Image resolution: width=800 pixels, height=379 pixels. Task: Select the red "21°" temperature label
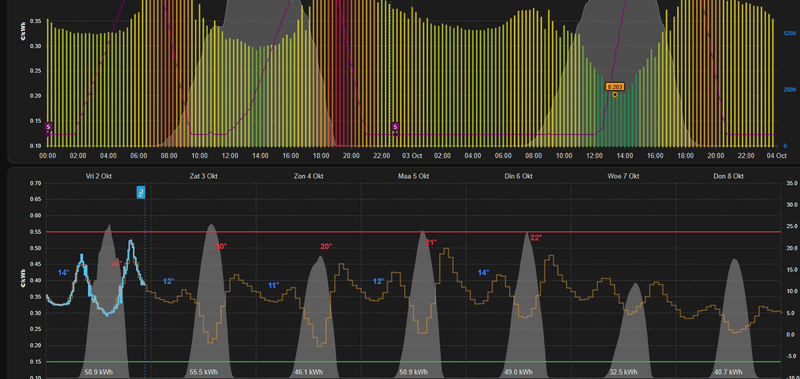coord(431,242)
